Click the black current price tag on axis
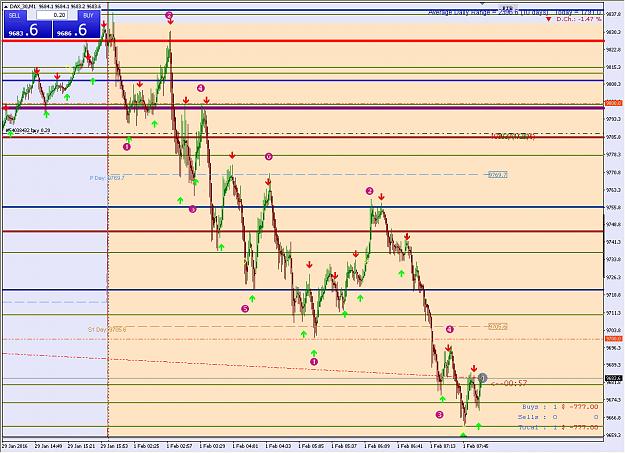Image resolution: width=625 pixels, height=453 pixels. [x=614, y=378]
